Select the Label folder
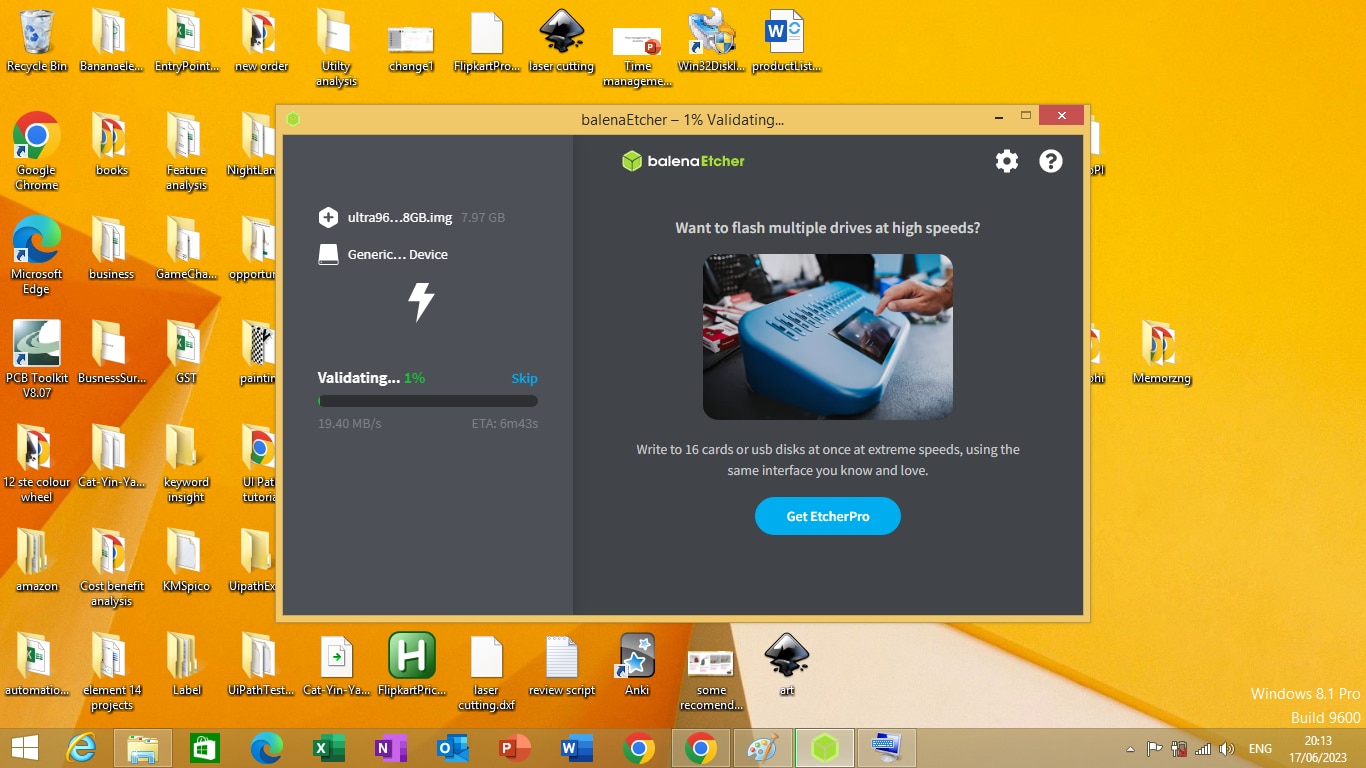 [x=186, y=664]
